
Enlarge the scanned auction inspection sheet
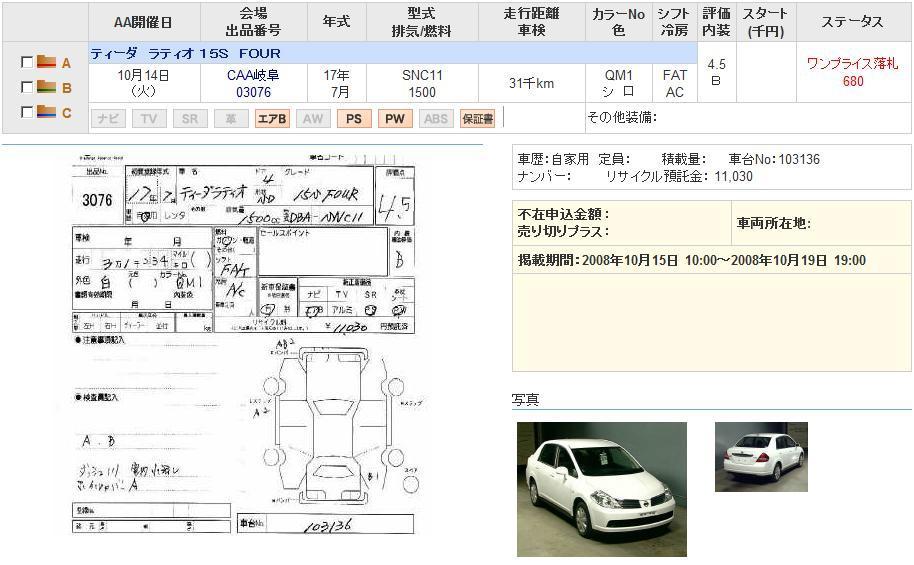click(x=243, y=344)
